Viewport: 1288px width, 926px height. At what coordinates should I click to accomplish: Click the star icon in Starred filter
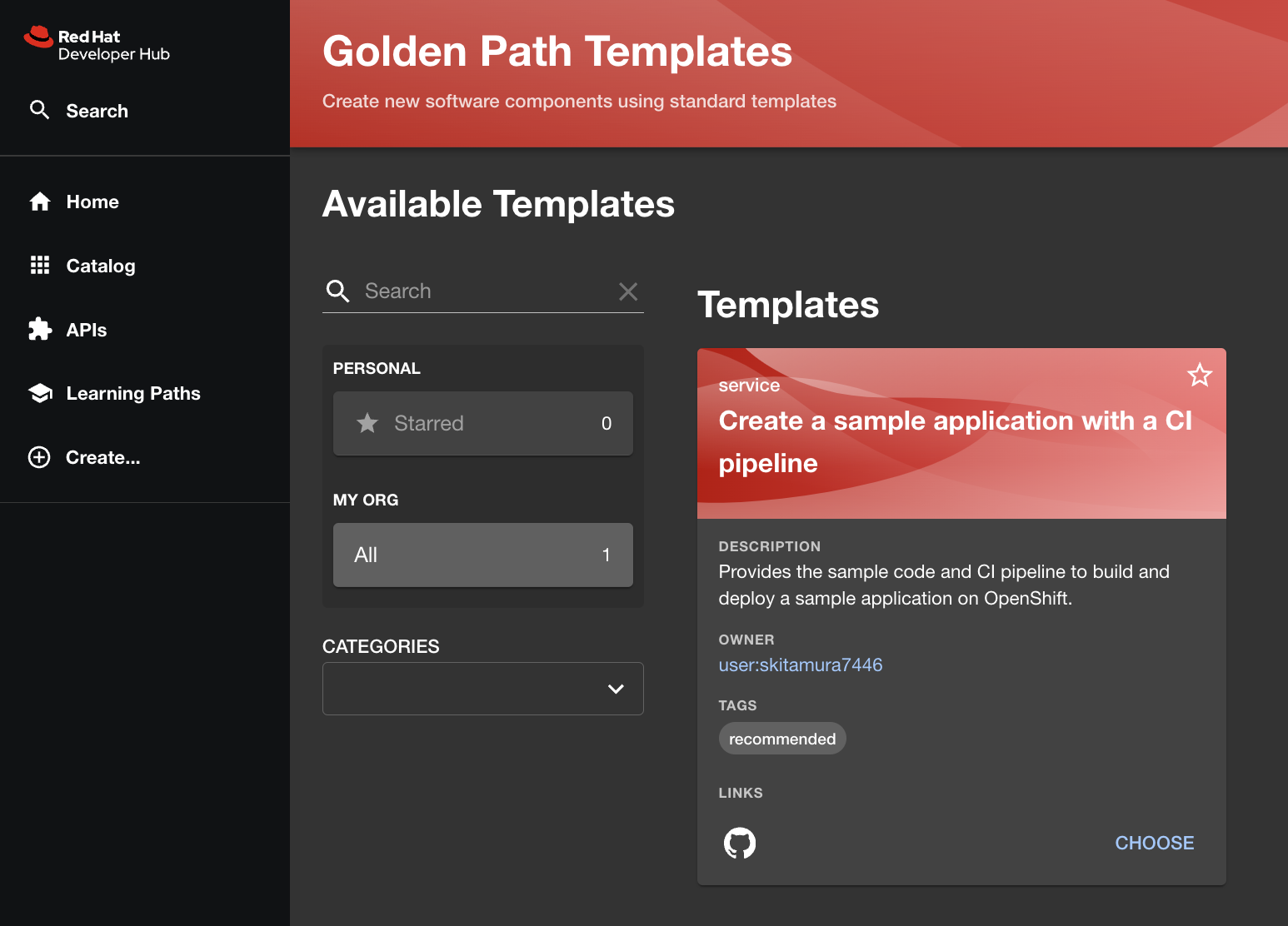click(367, 423)
